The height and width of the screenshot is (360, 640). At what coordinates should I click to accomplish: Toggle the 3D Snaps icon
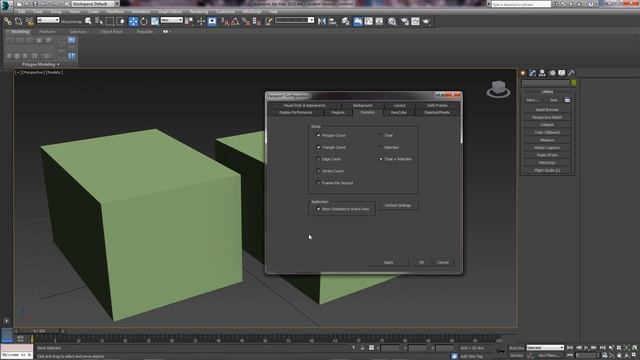pos(224,21)
